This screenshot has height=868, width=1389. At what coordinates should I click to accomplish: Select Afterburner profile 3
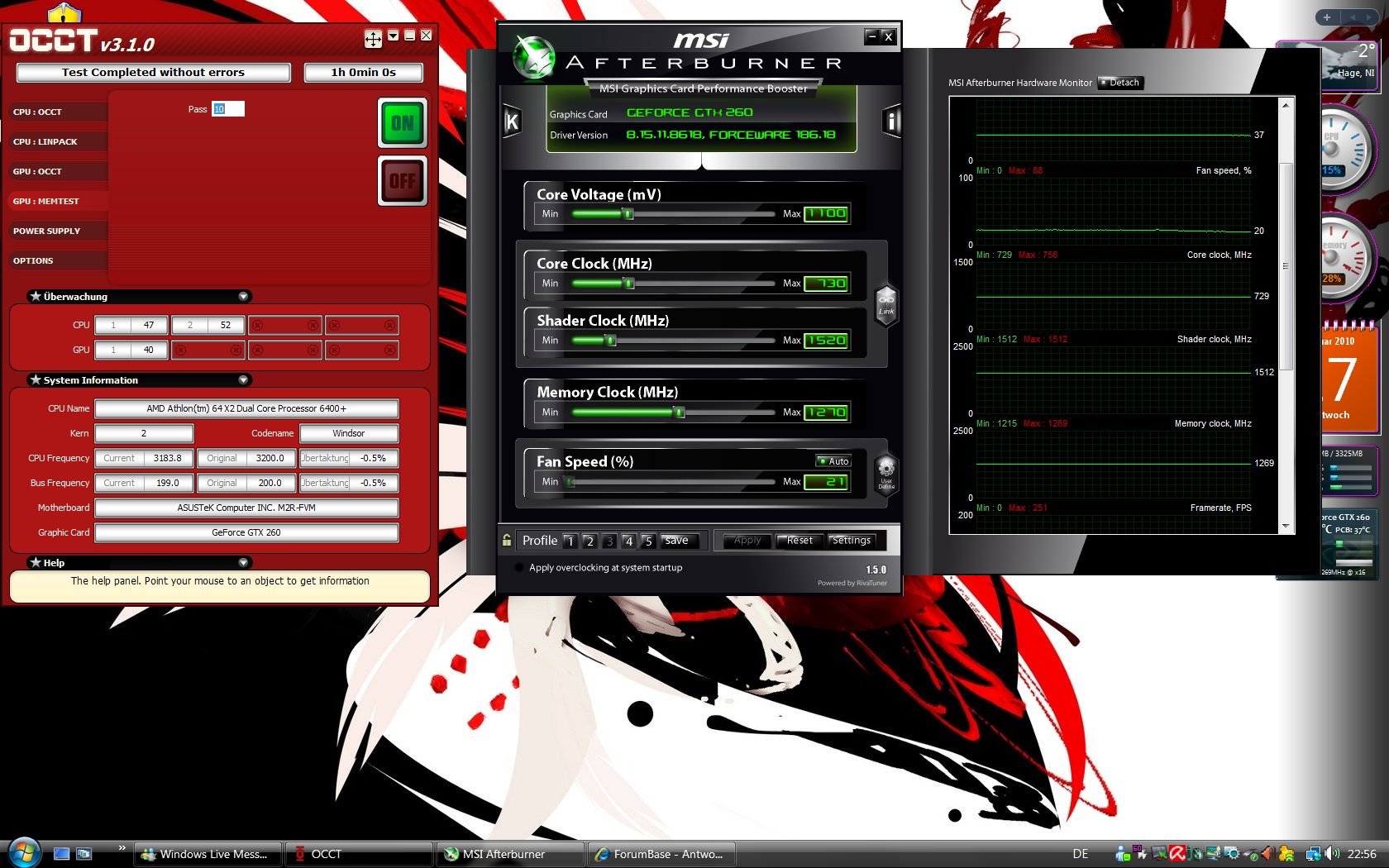pos(609,541)
